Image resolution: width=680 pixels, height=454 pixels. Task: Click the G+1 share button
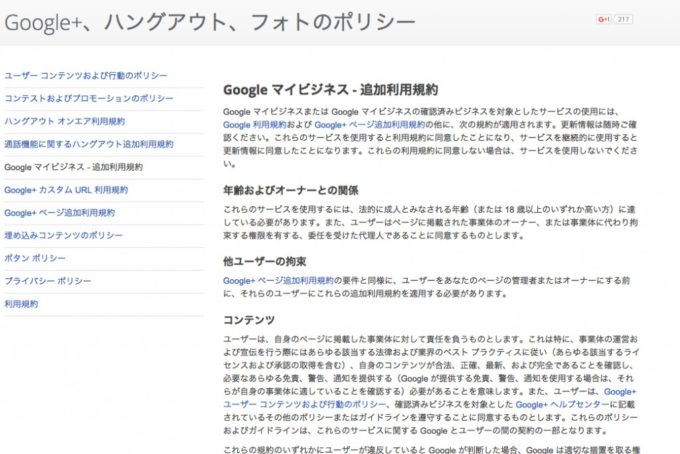pos(604,19)
